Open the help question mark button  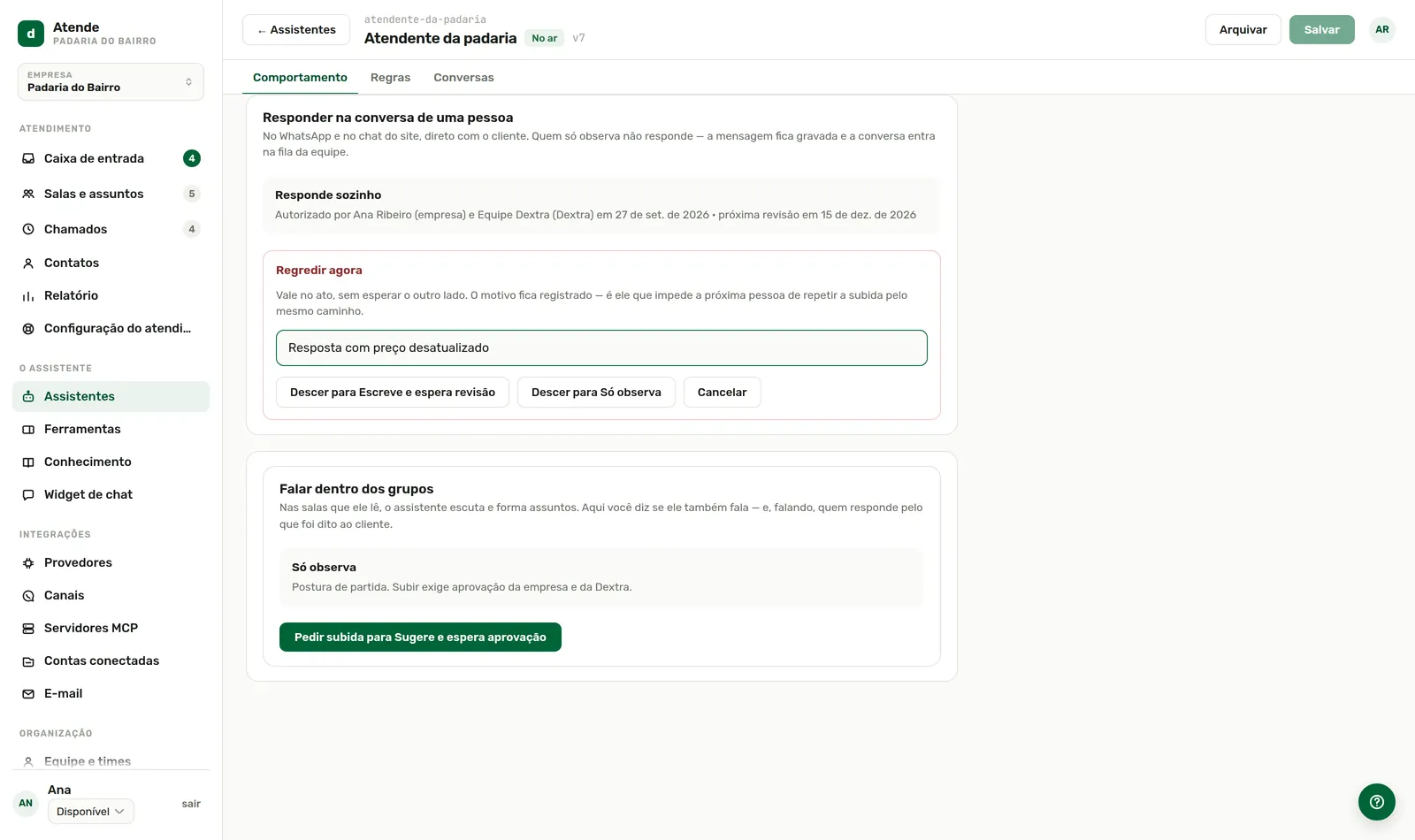click(1377, 802)
